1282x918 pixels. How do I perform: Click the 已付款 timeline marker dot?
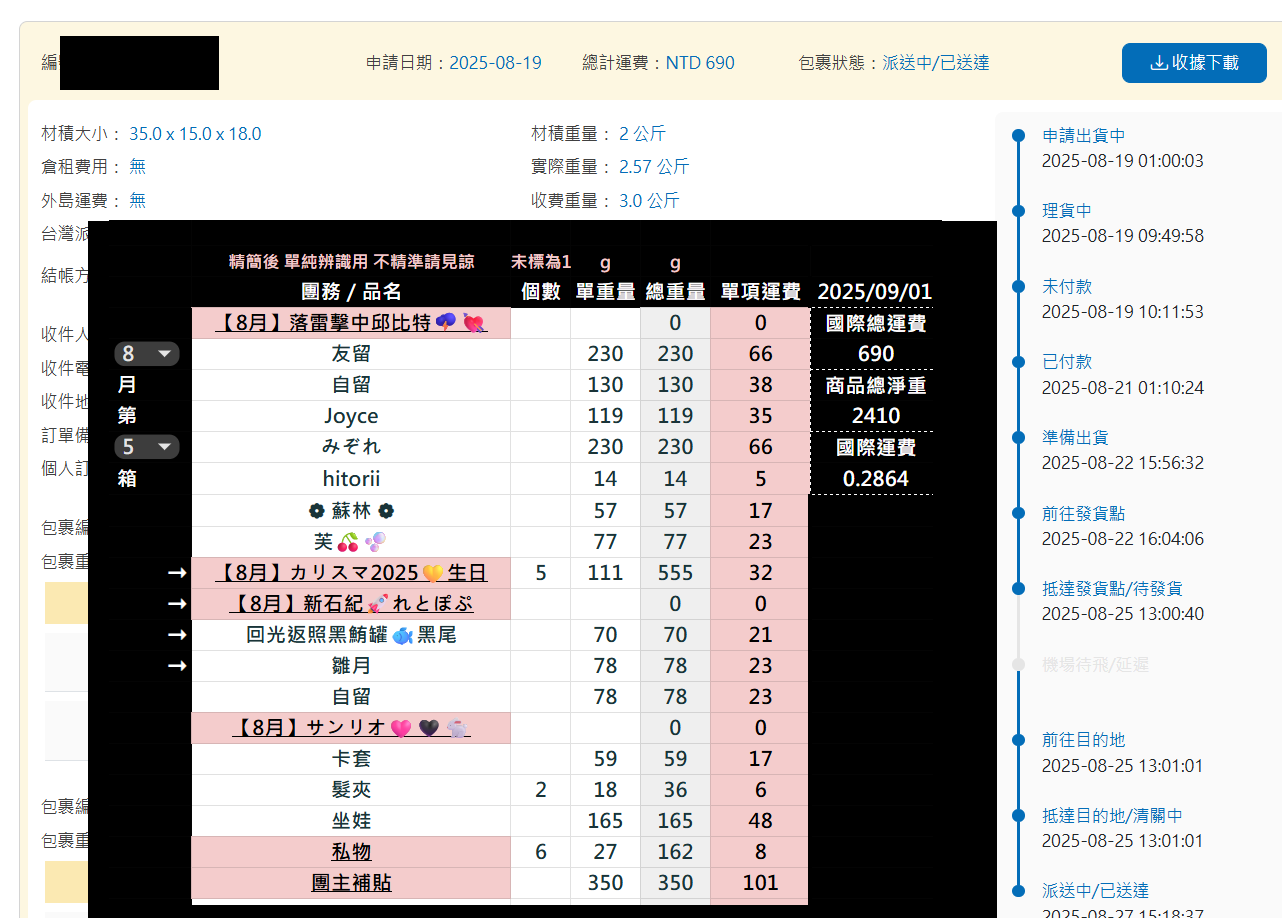pyautogui.click(x=1018, y=363)
